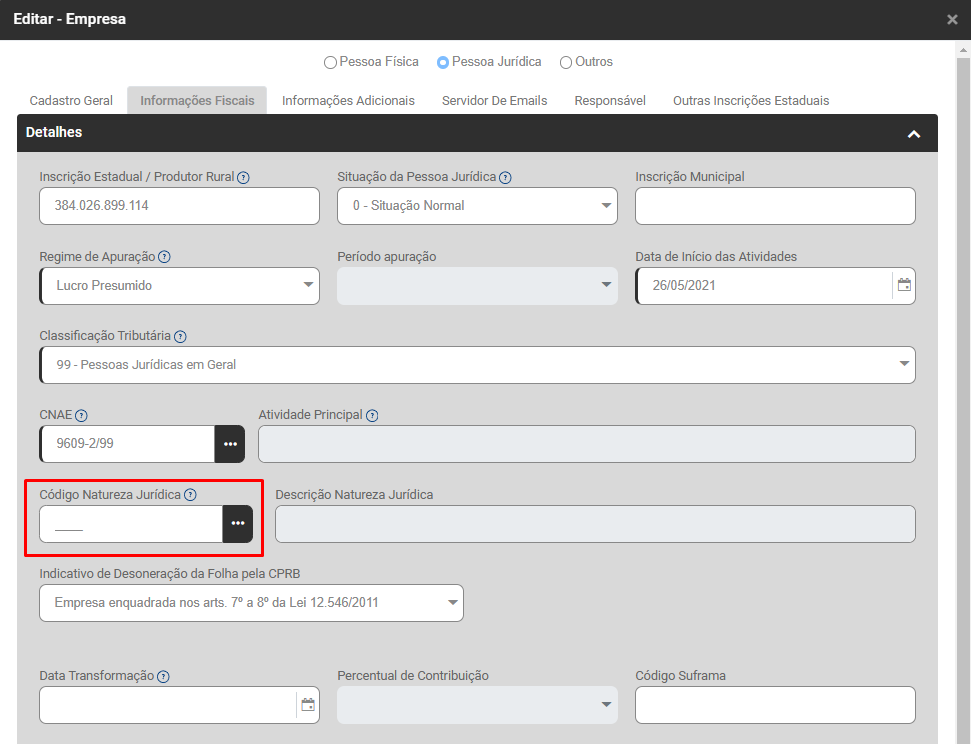Click the vertical scrollbar on the right
The width and height of the screenshot is (971, 744).
(962, 300)
